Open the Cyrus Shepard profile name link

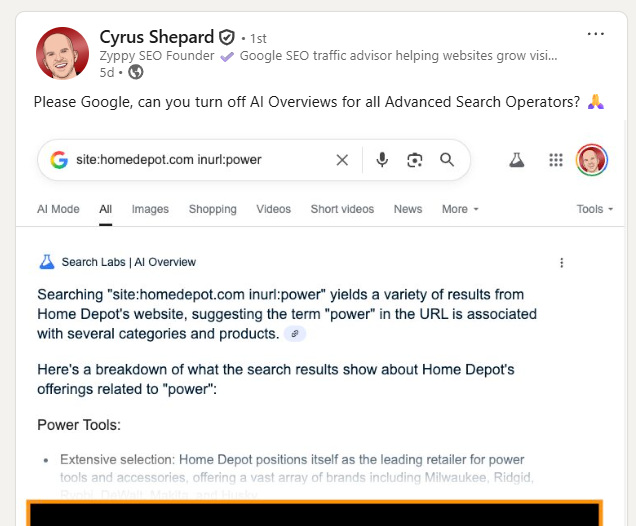(157, 37)
